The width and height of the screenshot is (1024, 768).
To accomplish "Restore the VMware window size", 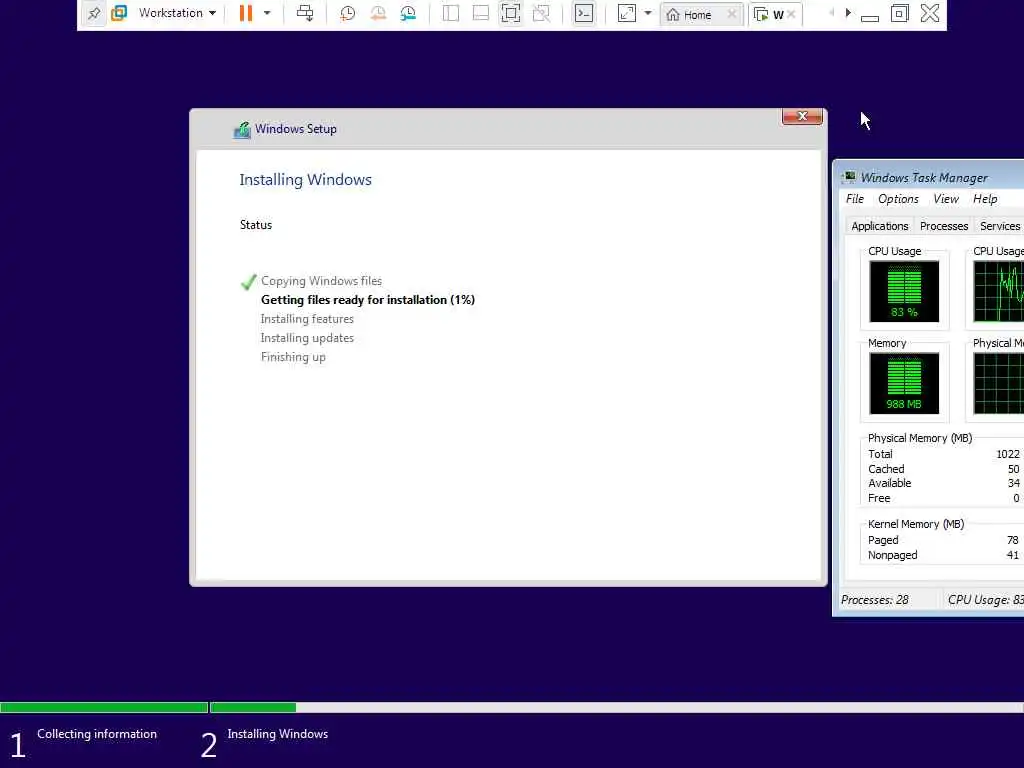I will point(900,13).
